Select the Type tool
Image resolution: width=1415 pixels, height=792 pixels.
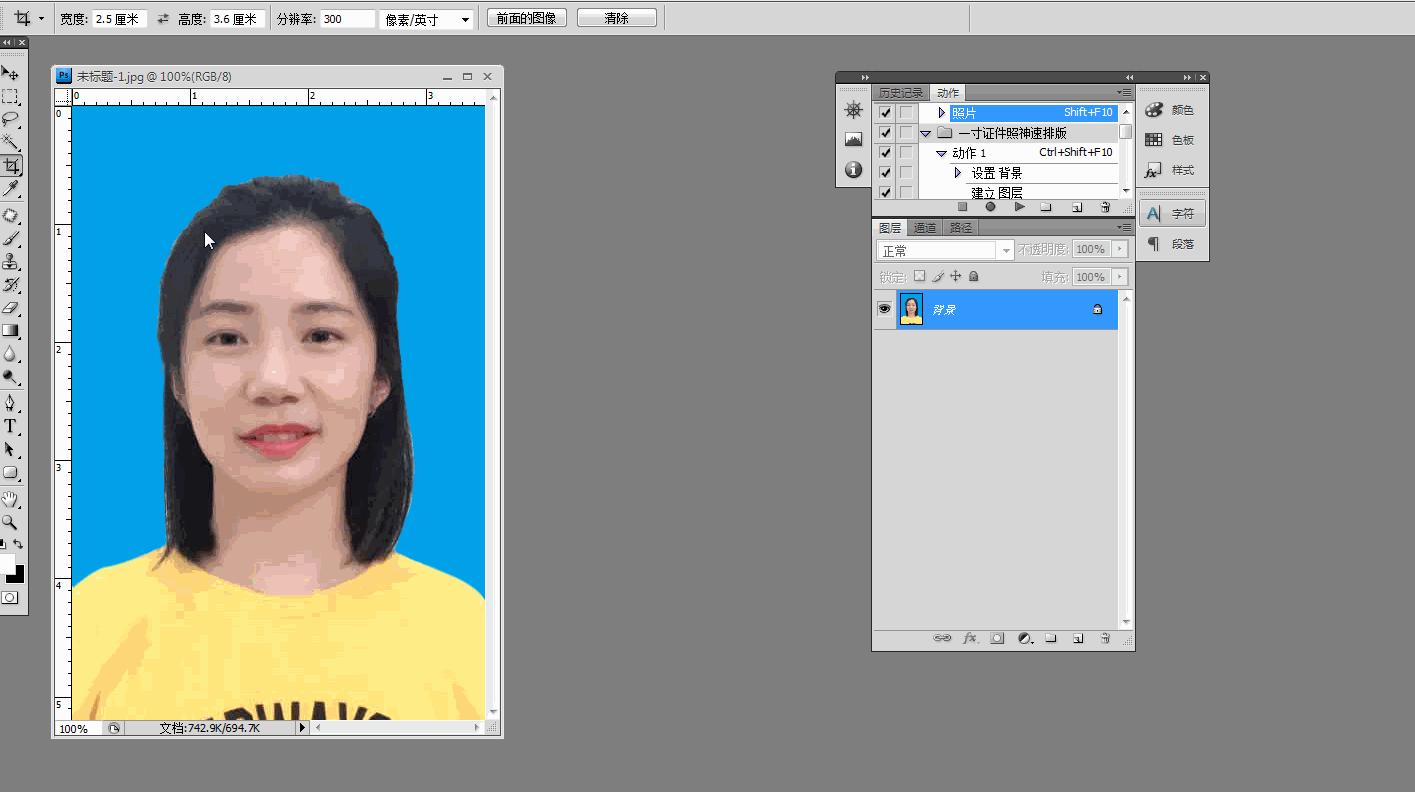tap(12, 425)
